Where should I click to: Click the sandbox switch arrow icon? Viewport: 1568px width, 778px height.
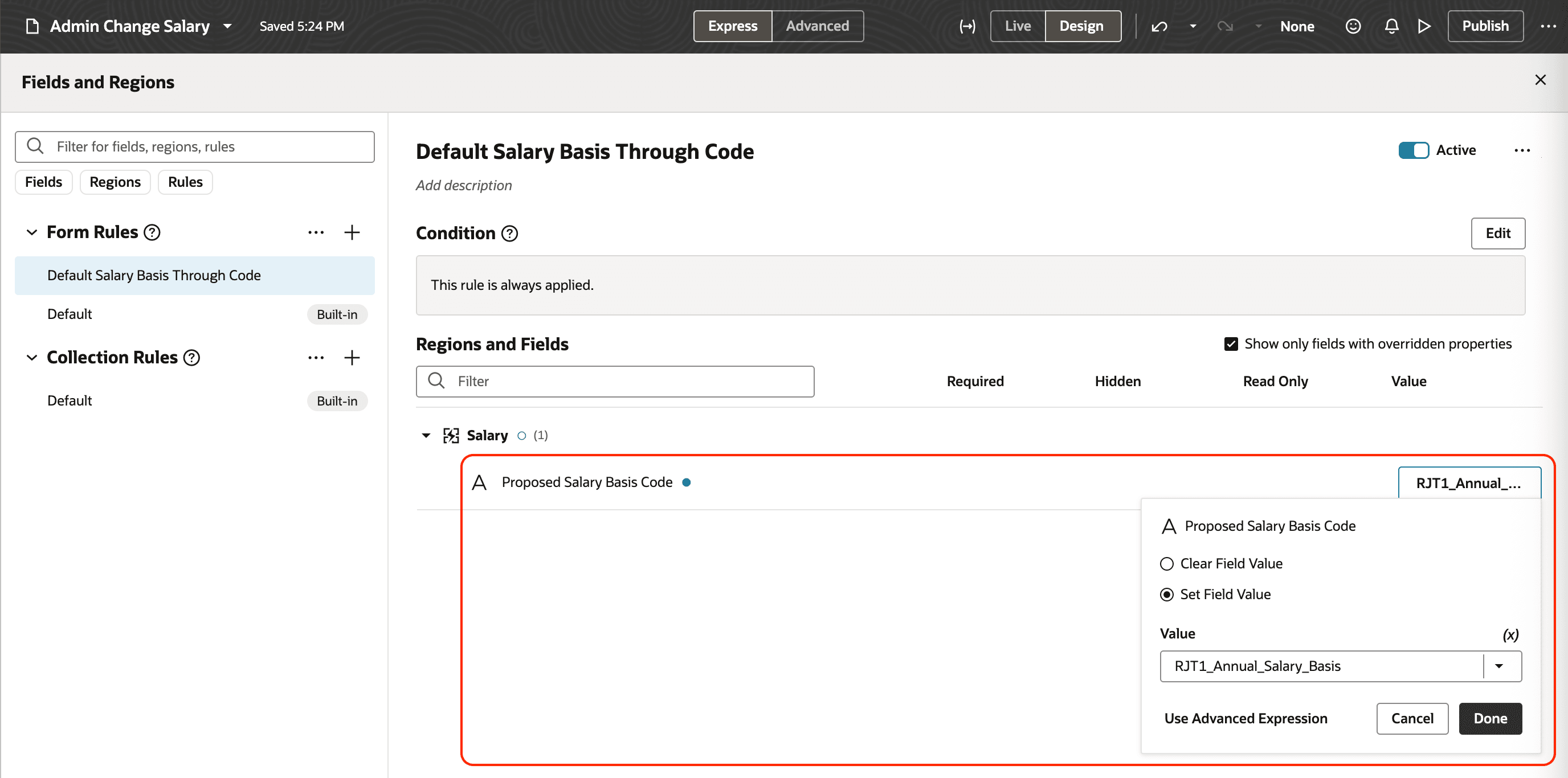(x=967, y=26)
